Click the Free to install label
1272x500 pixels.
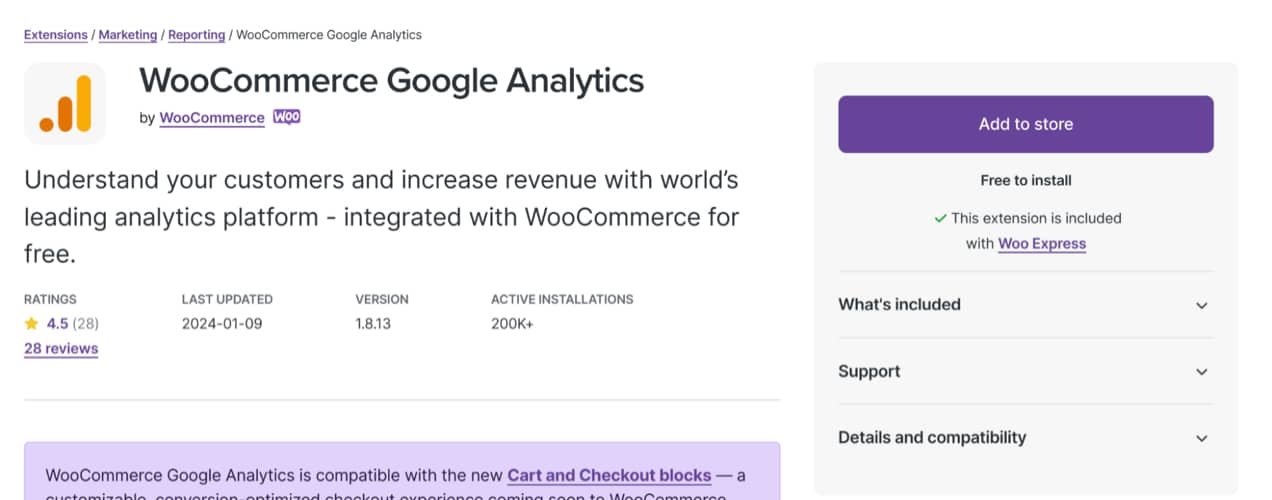tap(1026, 181)
